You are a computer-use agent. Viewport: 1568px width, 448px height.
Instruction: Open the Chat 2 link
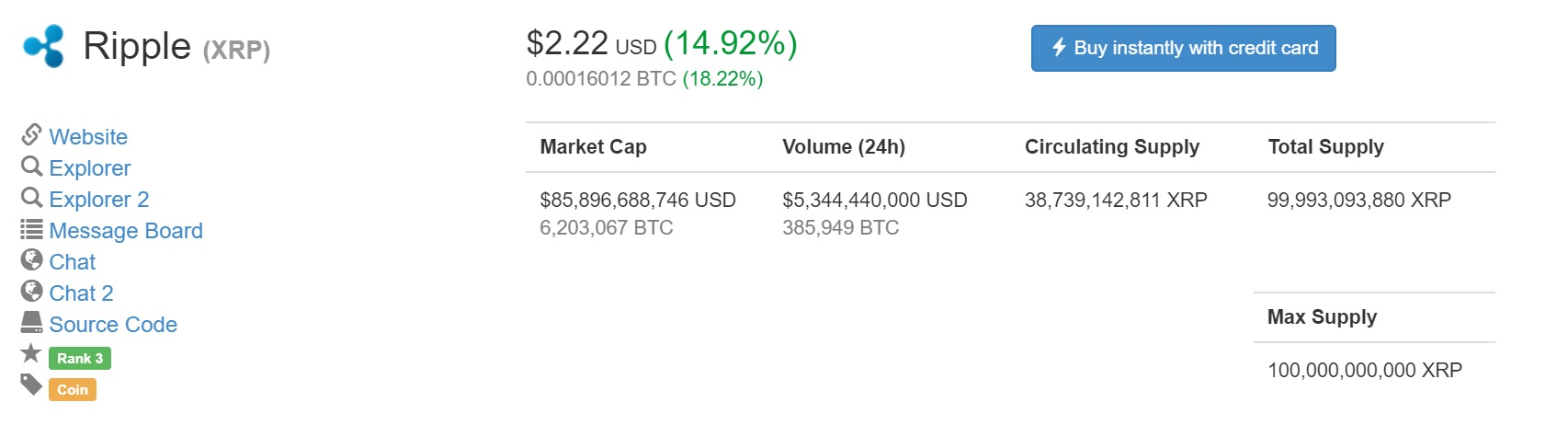point(82,293)
